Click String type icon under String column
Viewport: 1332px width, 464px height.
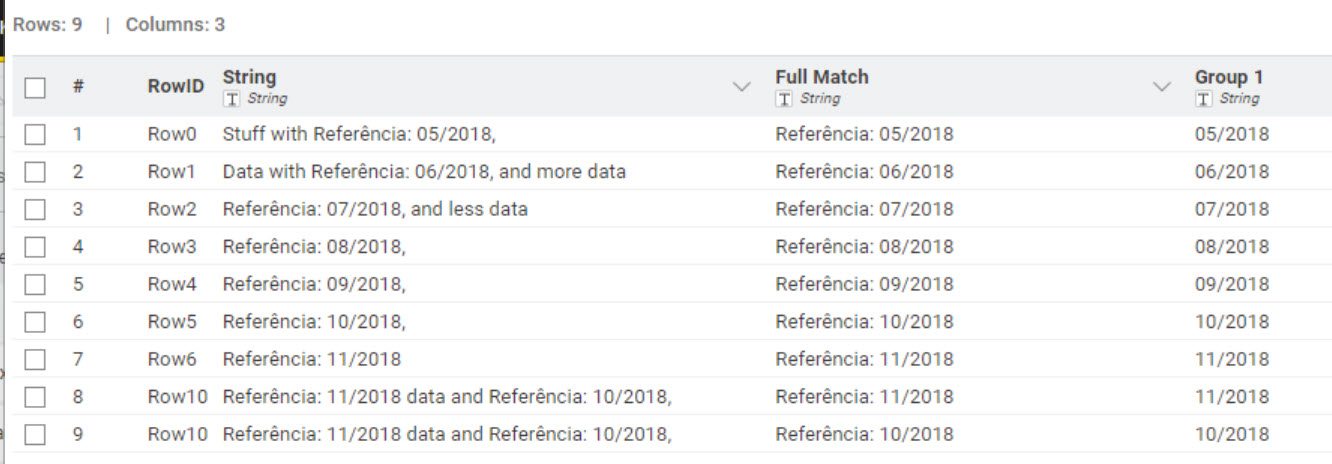click(x=232, y=99)
